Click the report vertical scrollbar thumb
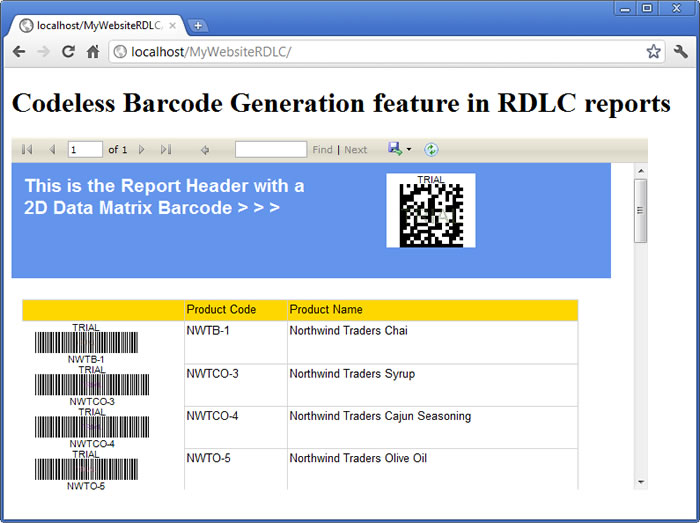Image resolution: width=700 pixels, height=523 pixels. 641,211
